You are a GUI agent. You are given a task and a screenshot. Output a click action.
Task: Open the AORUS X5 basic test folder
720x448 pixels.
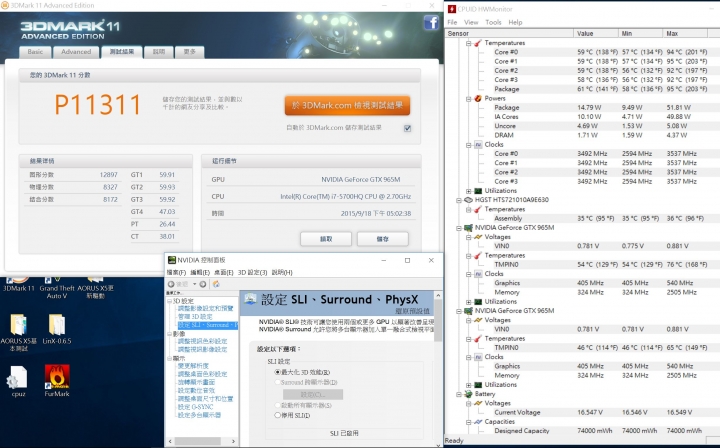tap(18, 333)
